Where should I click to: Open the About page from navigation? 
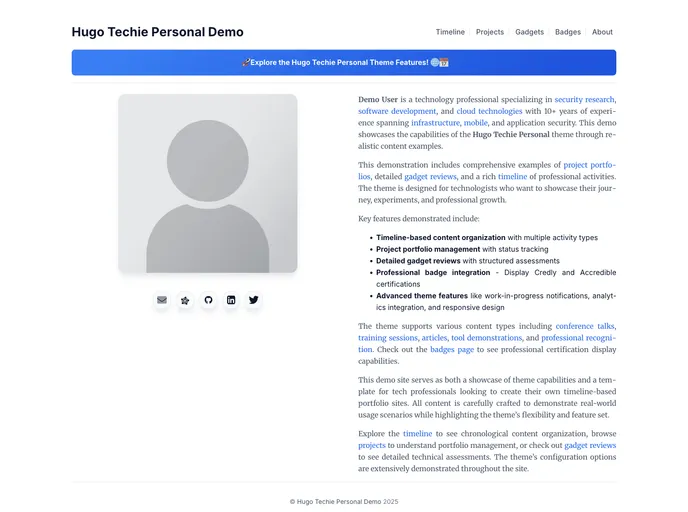pyautogui.click(x=602, y=32)
